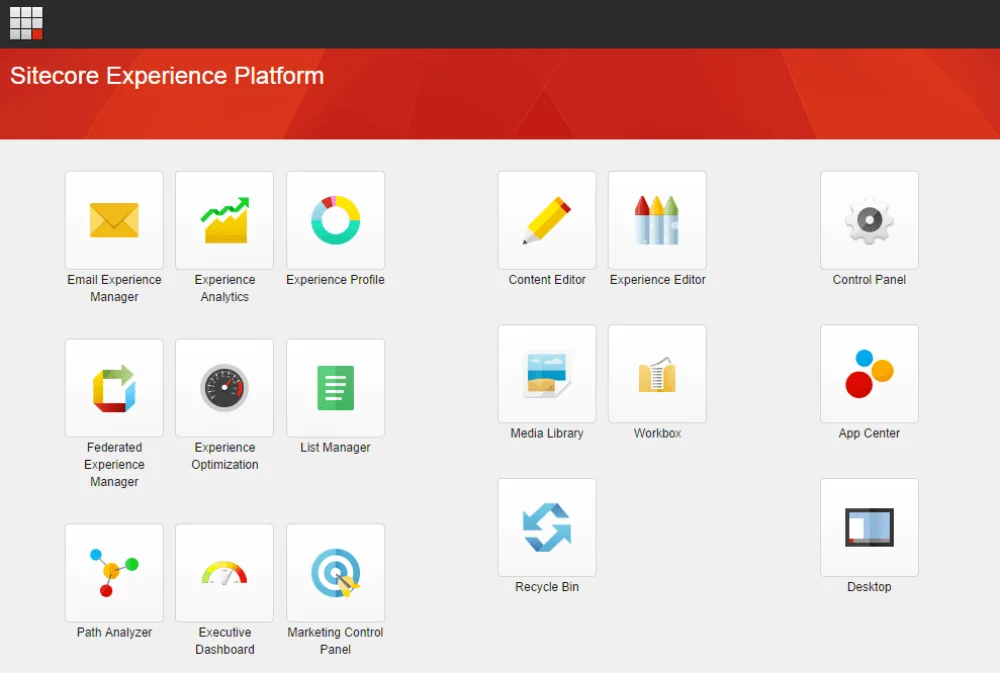Launch the Federated Experience Manager

(113, 388)
